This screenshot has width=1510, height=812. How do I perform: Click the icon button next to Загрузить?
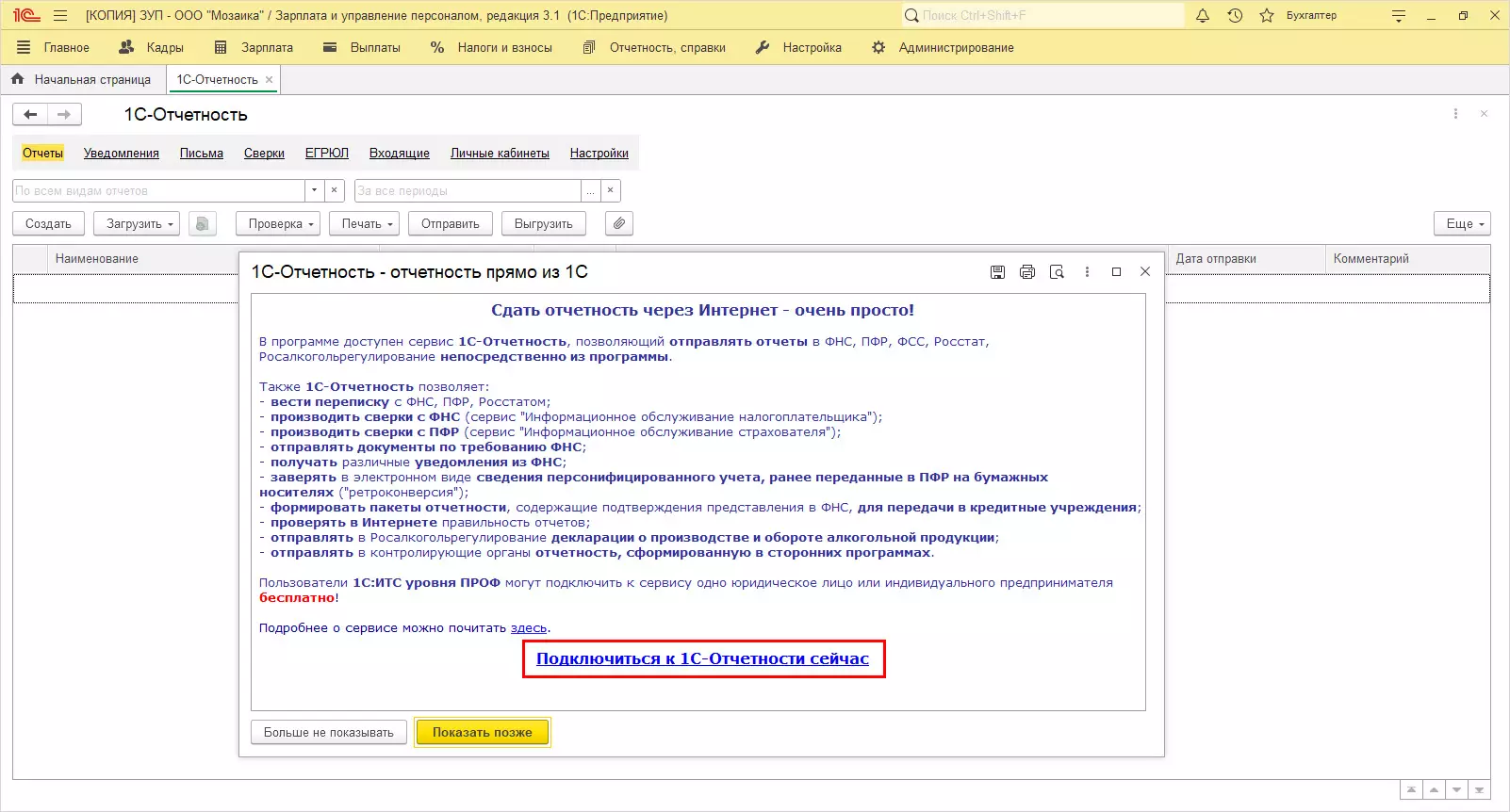pyautogui.click(x=202, y=223)
